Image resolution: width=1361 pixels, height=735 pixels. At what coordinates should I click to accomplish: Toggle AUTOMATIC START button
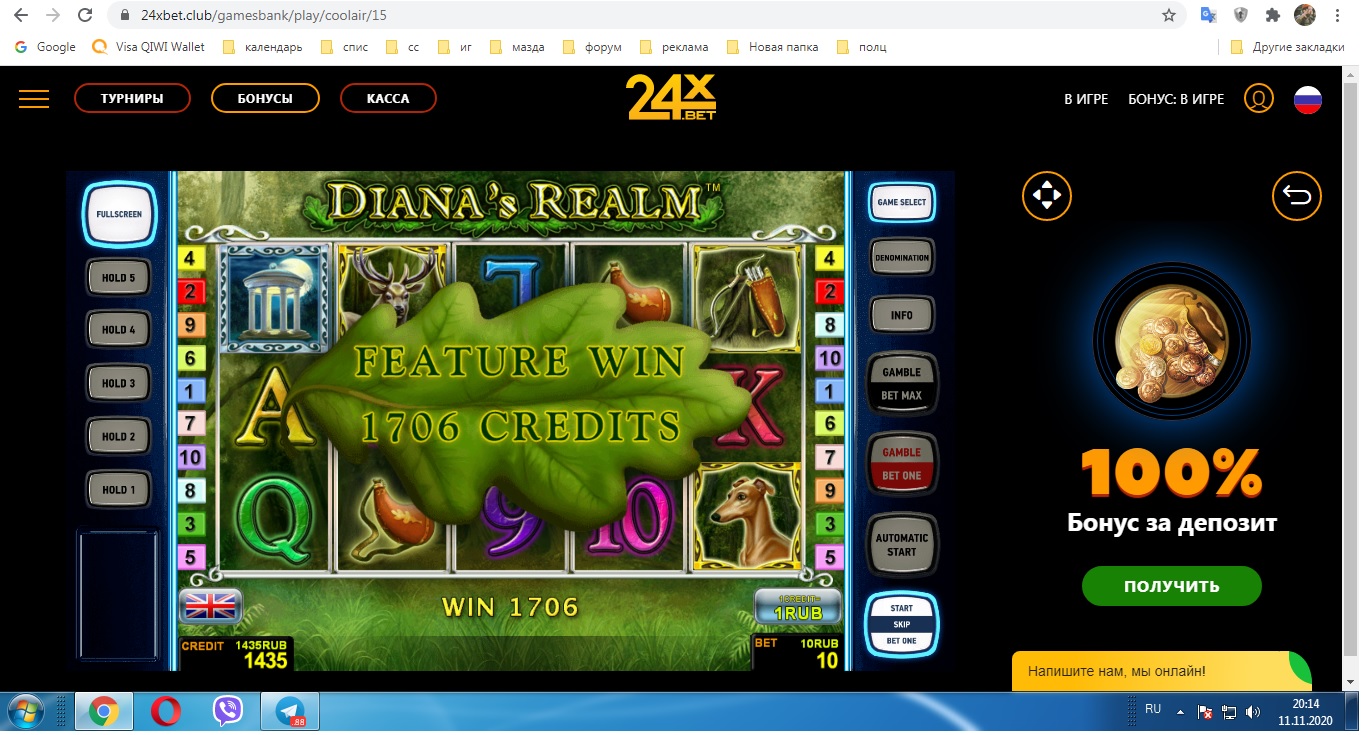tap(901, 544)
